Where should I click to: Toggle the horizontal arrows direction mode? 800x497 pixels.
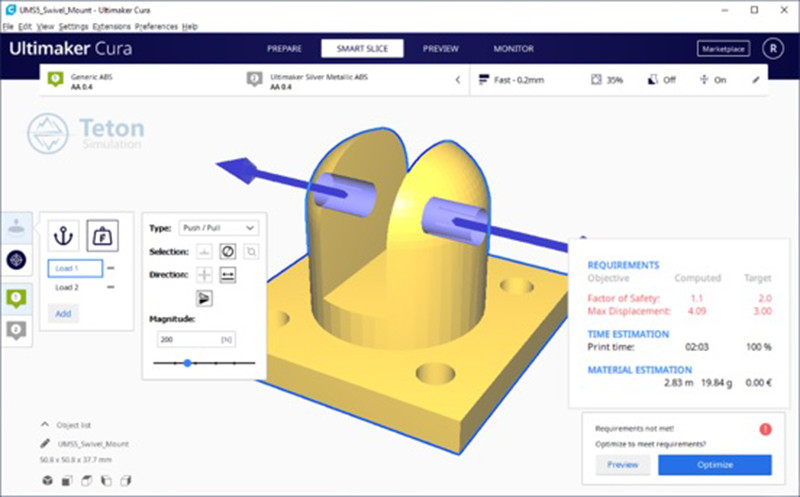pyautogui.click(x=227, y=274)
